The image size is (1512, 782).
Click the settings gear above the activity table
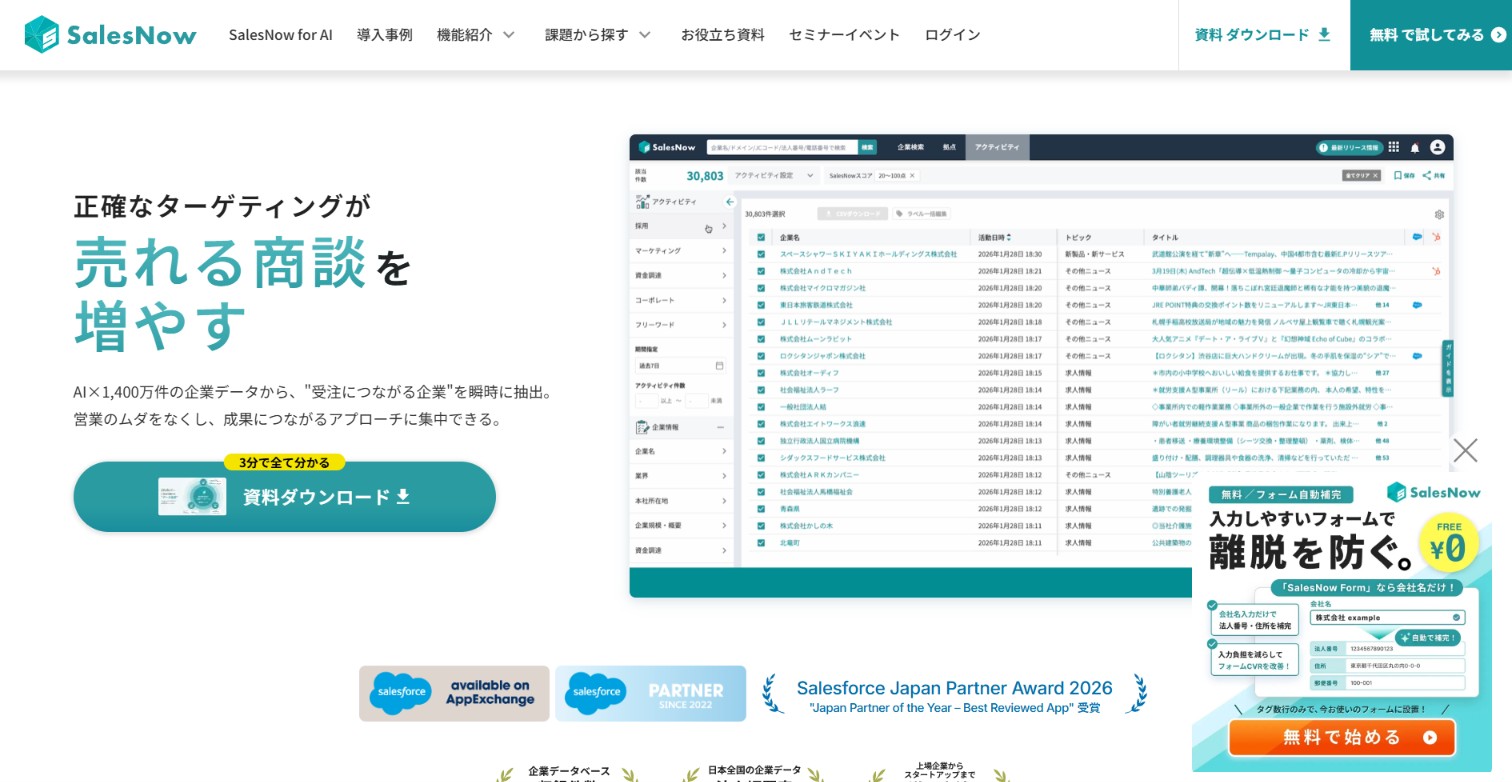point(1439,214)
